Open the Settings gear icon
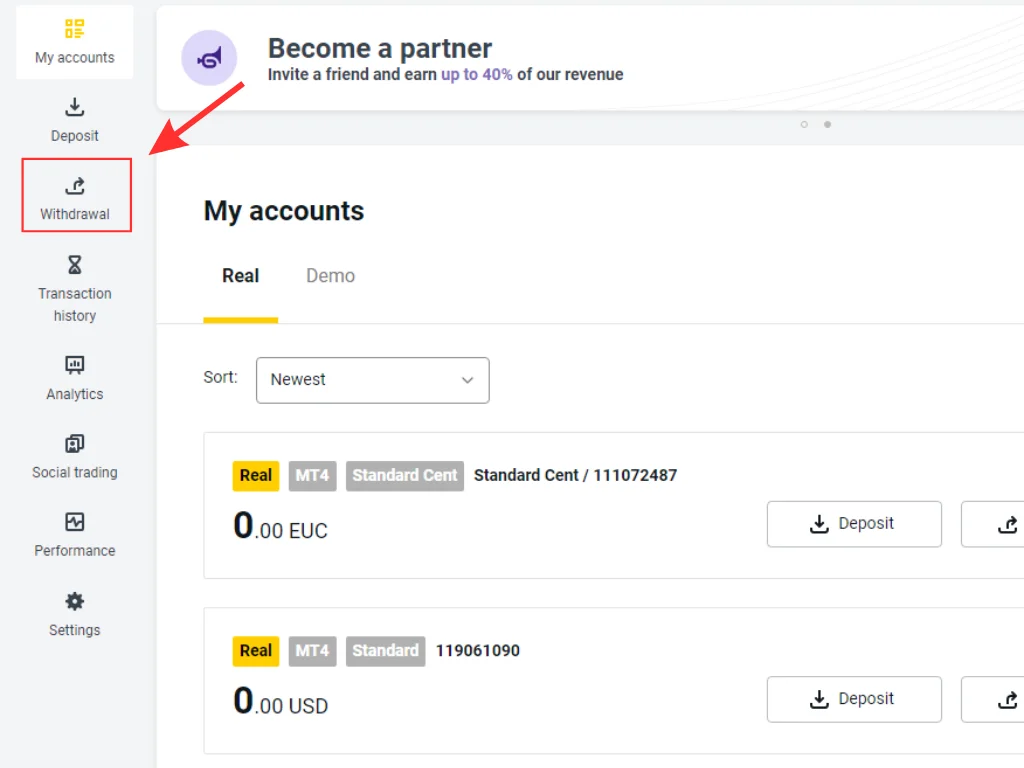This screenshot has width=1024, height=768. [x=75, y=601]
